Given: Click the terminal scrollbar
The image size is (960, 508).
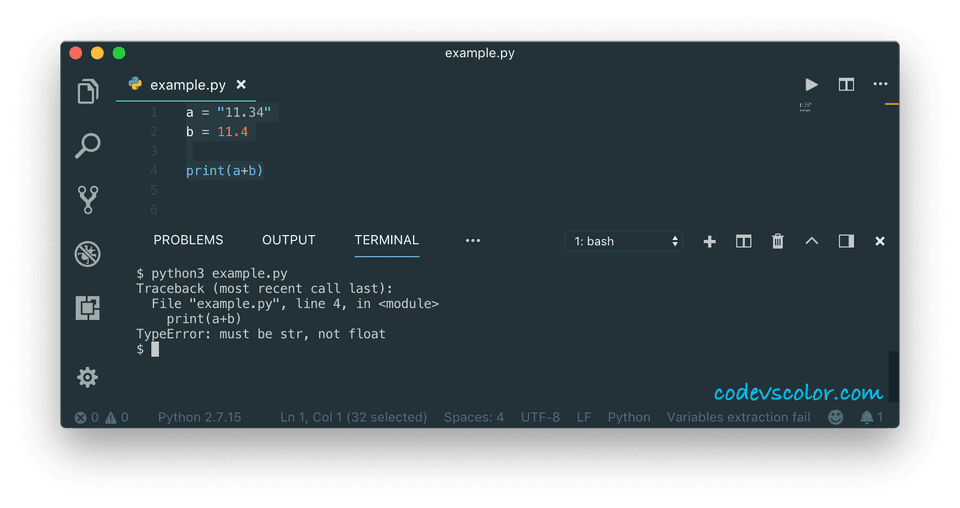Looking at the screenshot, I should click(893, 376).
